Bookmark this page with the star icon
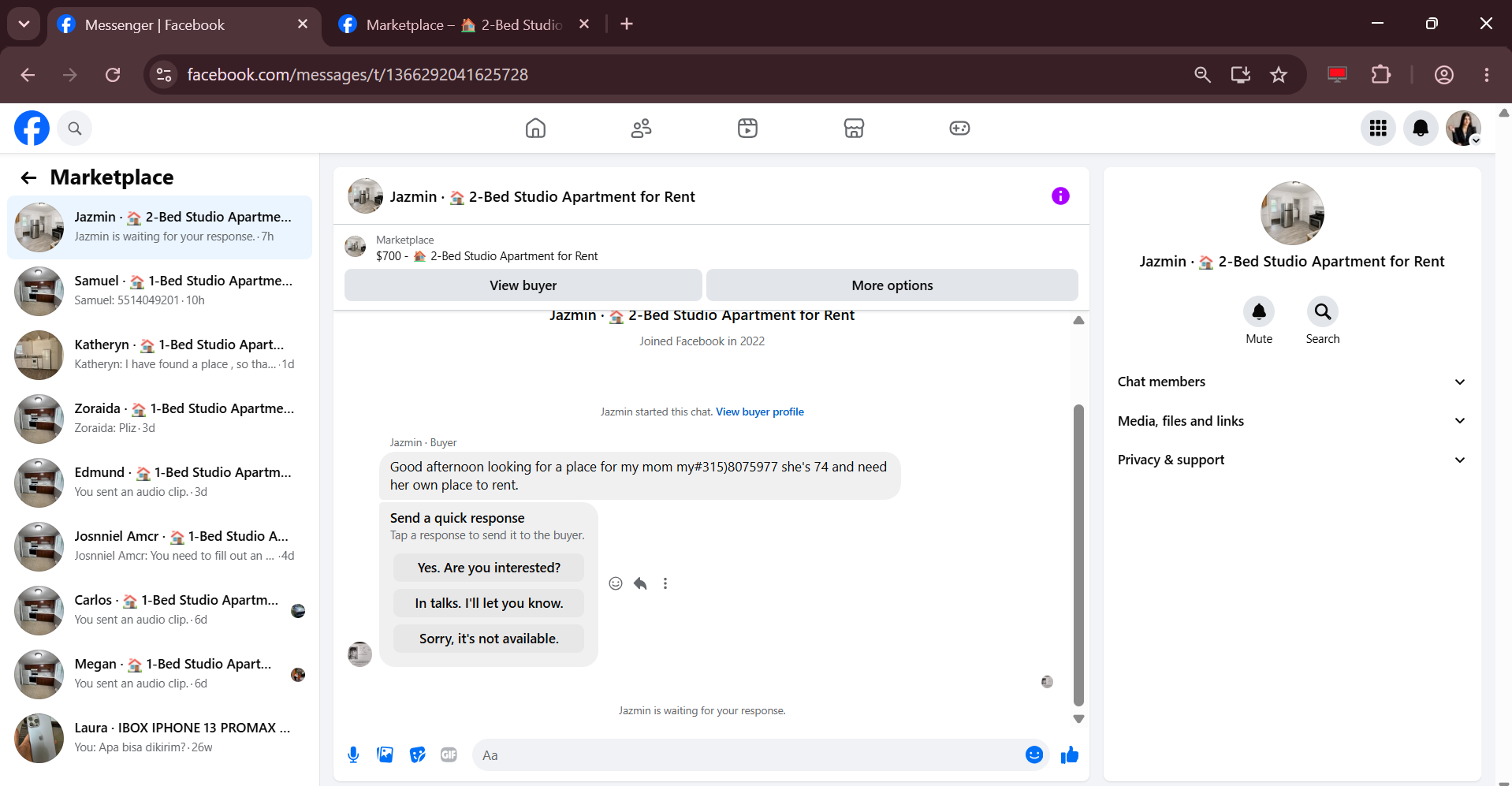 pyautogui.click(x=1279, y=75)
